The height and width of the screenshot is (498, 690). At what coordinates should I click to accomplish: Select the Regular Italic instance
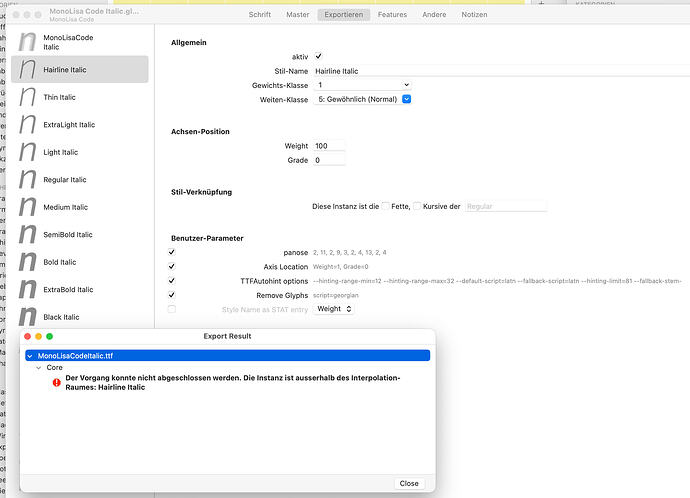80,179
